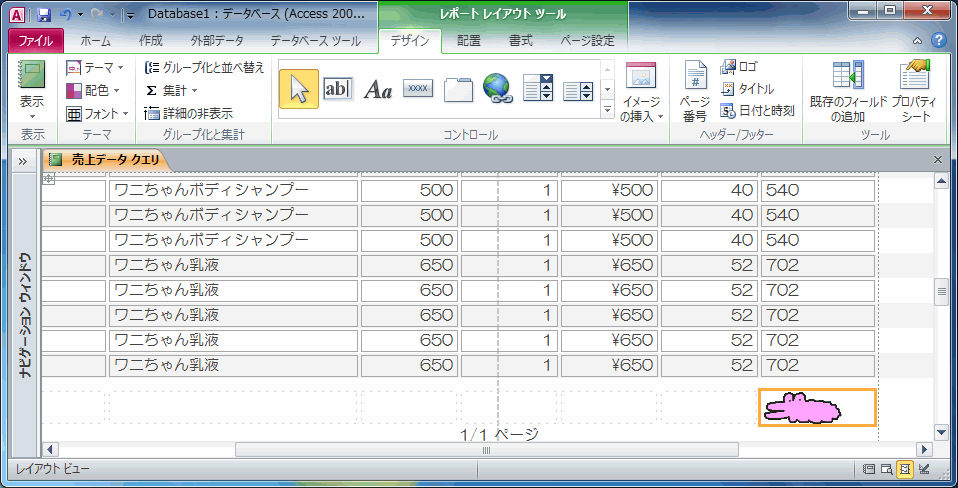Open the 集計 totals dropdown
The height and width of the screenshot is (488, 958).
coord(171,90)
